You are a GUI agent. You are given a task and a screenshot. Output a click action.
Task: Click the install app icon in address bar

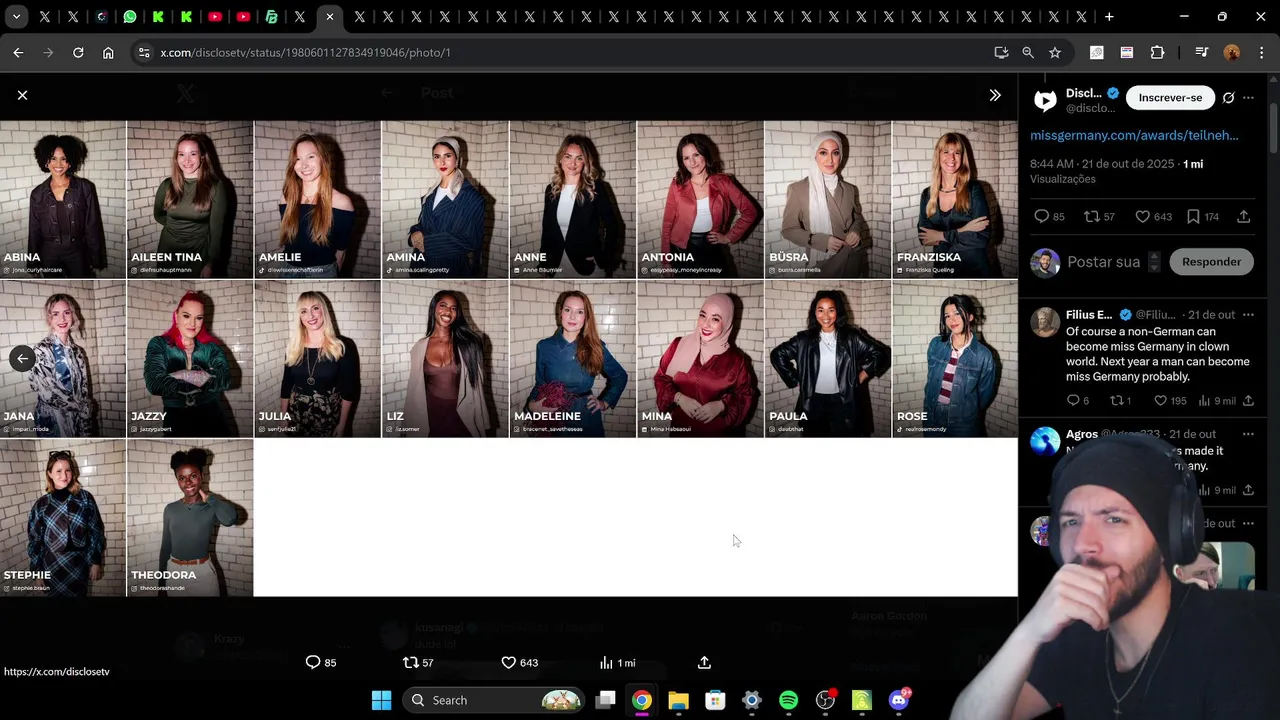click(1001, 52)
